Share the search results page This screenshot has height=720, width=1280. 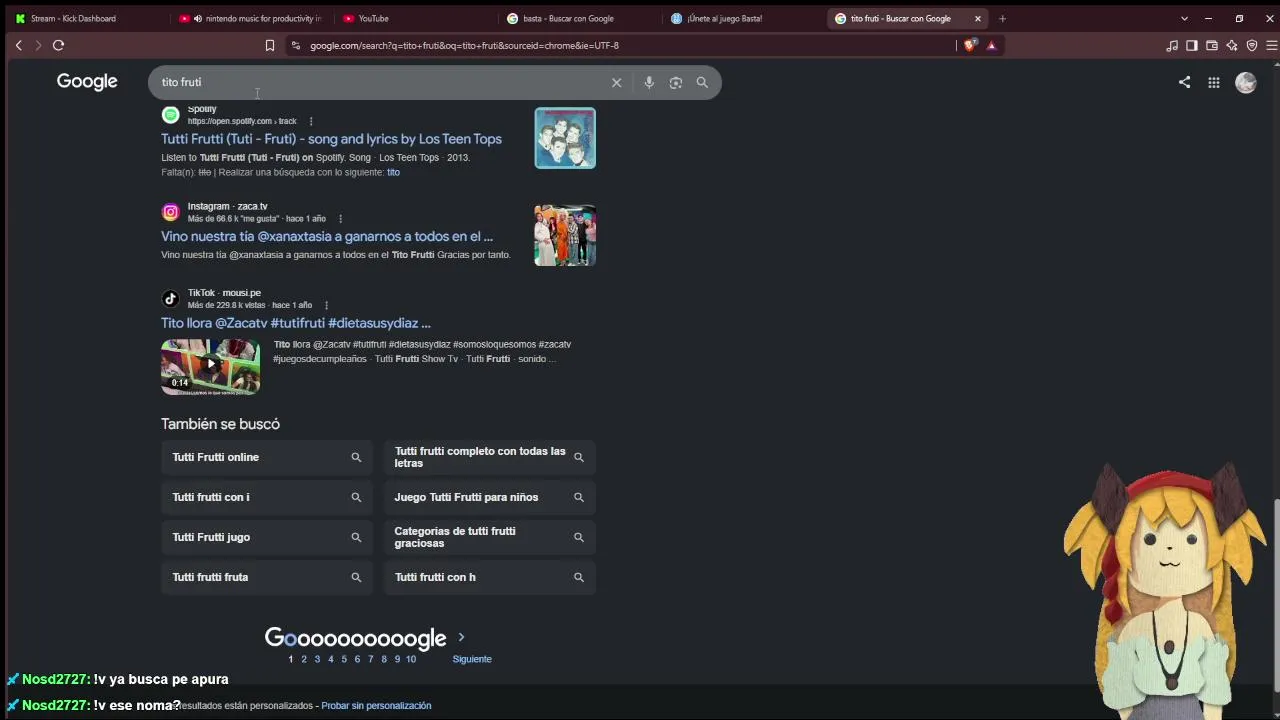pos(1184,83)
